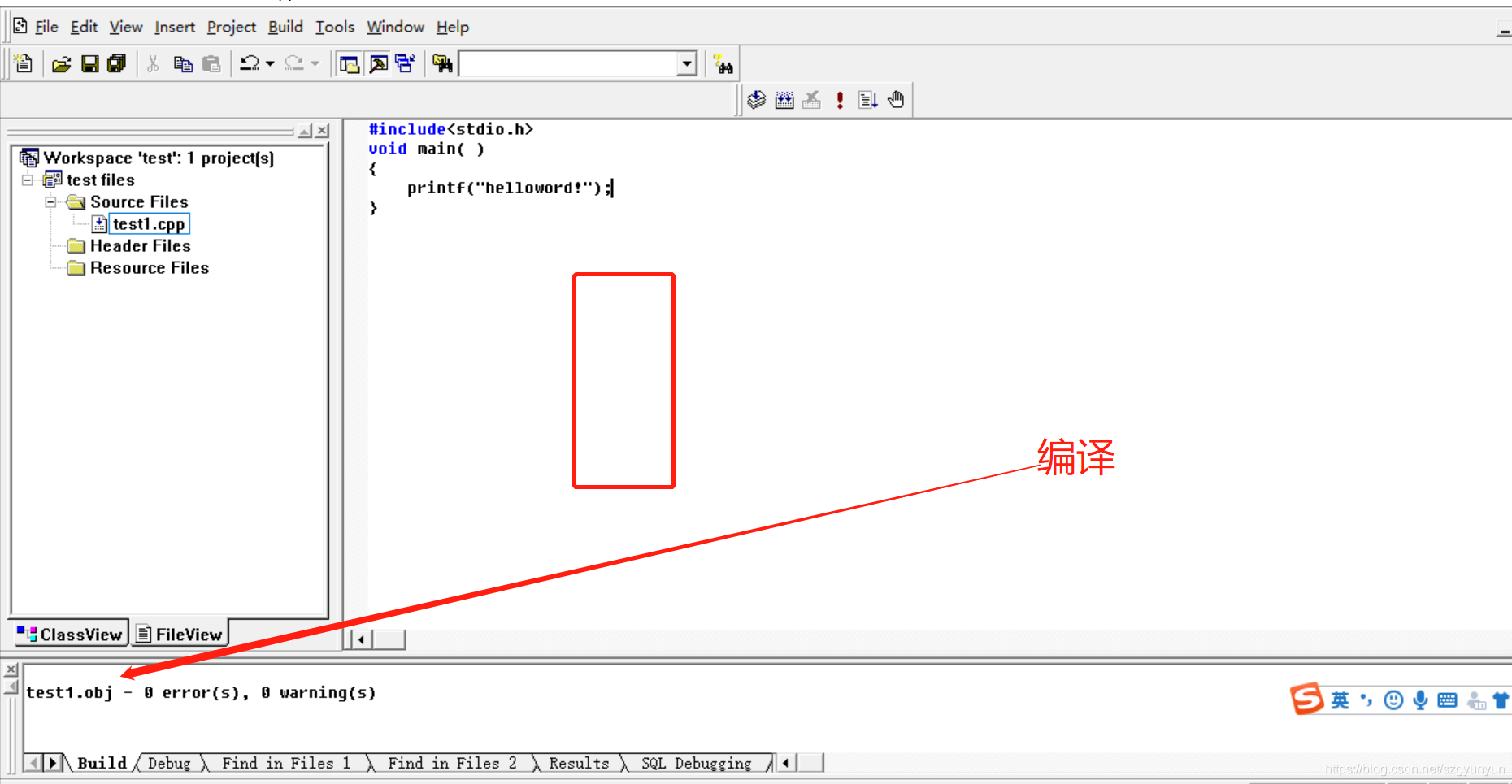Select the Resource Files folder

(x=150, y=267)
